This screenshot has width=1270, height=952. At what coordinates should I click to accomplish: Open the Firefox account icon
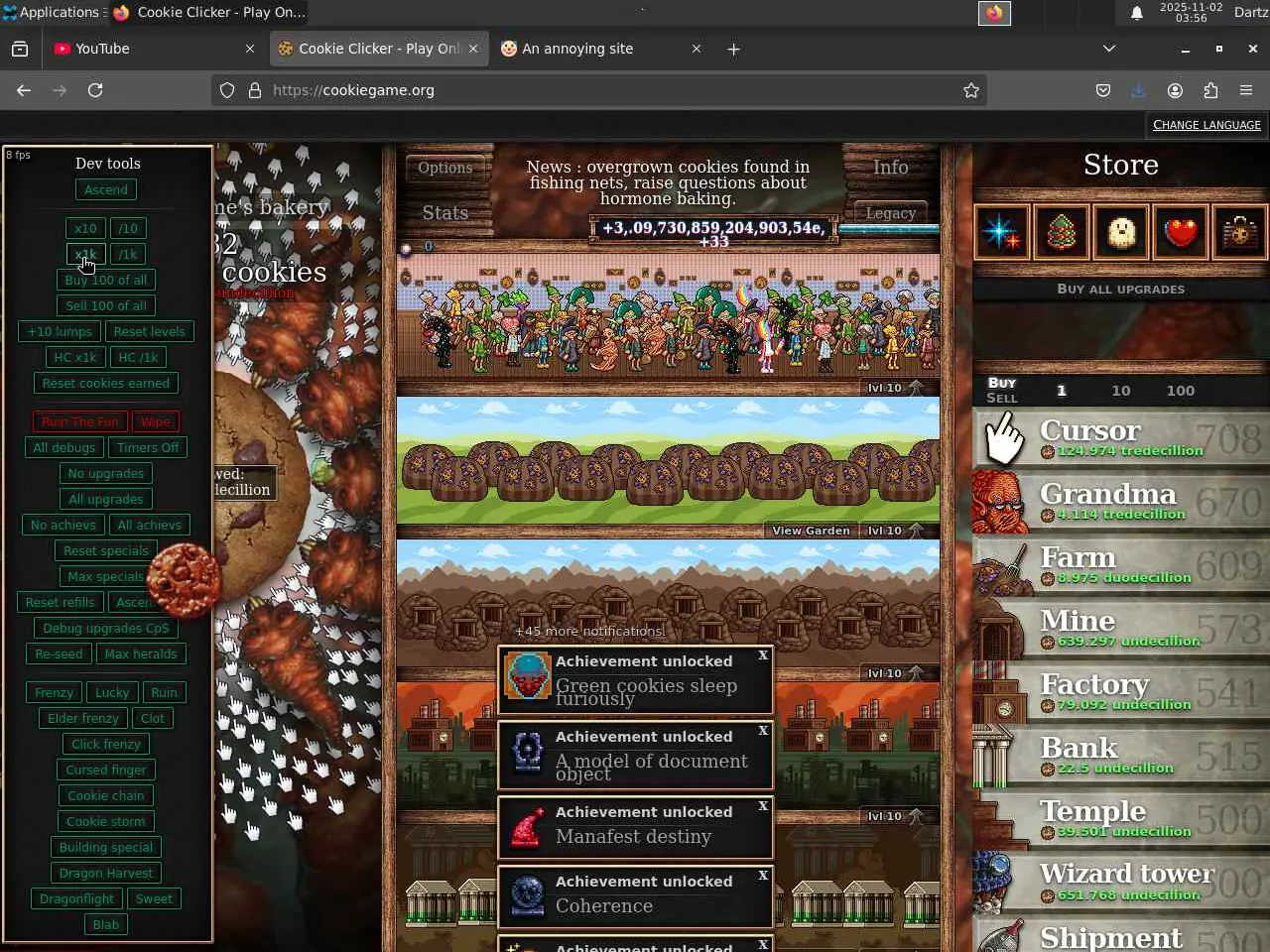(x=1175, y=90)
